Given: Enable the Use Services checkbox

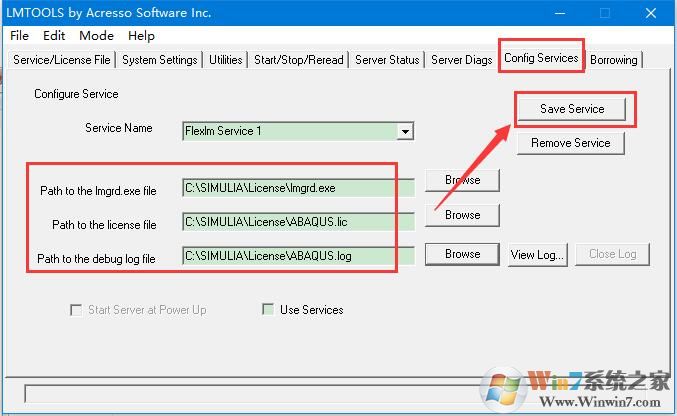Looking at the screenshot, I should click(x=268, y=309).
